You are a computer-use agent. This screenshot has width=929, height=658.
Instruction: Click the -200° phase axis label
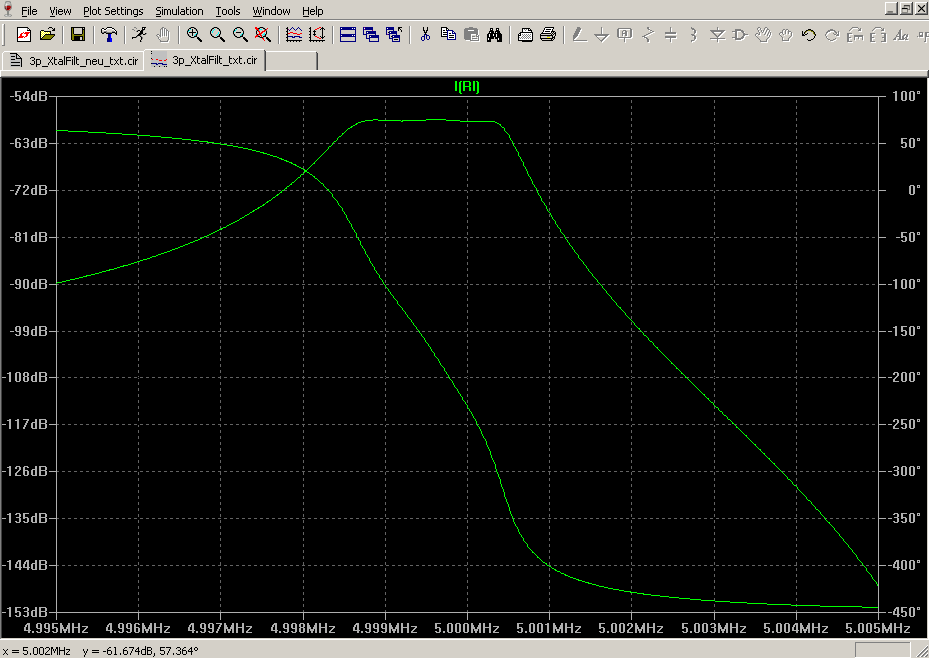click(904, 377)
